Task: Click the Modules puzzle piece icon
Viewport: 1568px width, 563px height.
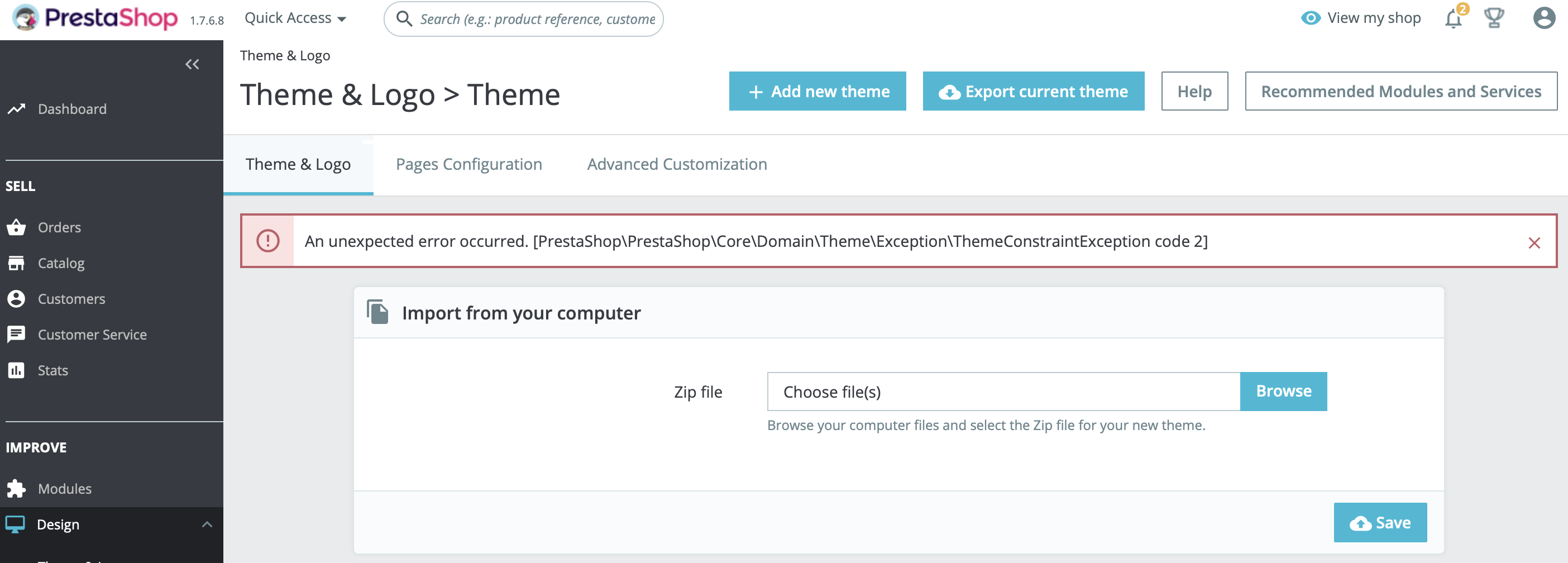Action: (16, 488)
